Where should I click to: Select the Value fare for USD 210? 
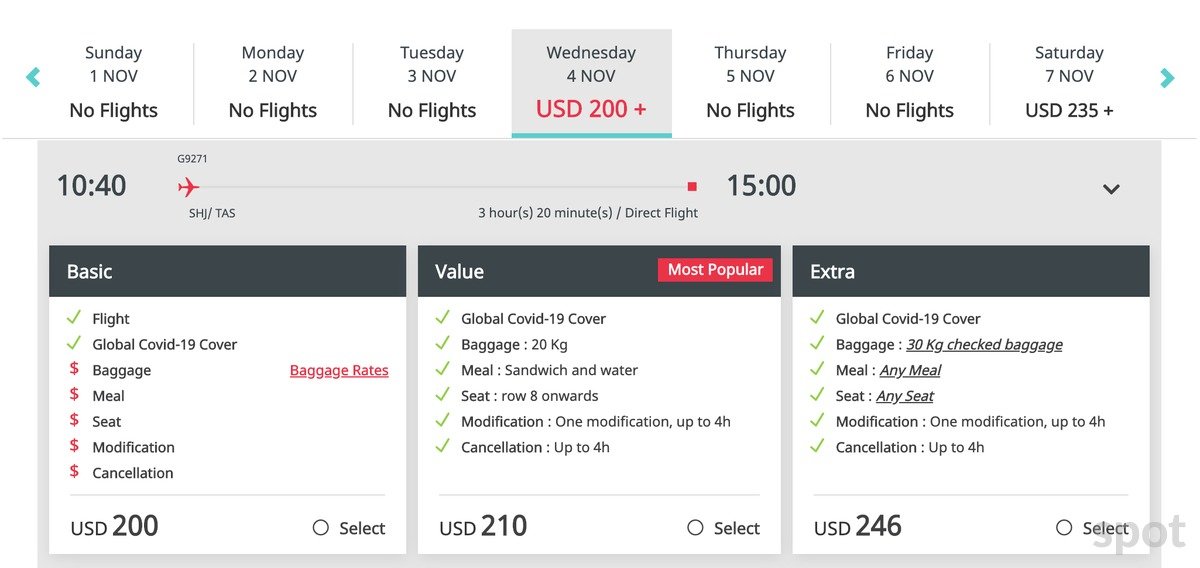tap(696, 528)
